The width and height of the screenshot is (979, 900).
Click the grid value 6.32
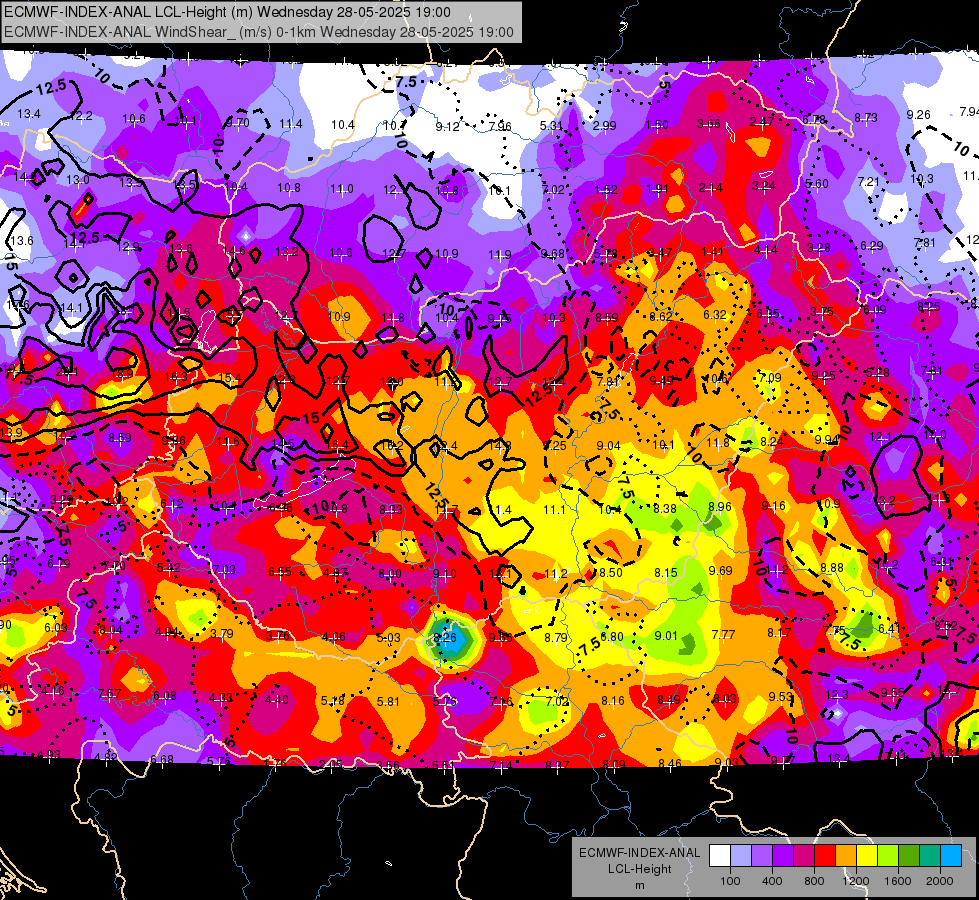pos(715,314)
